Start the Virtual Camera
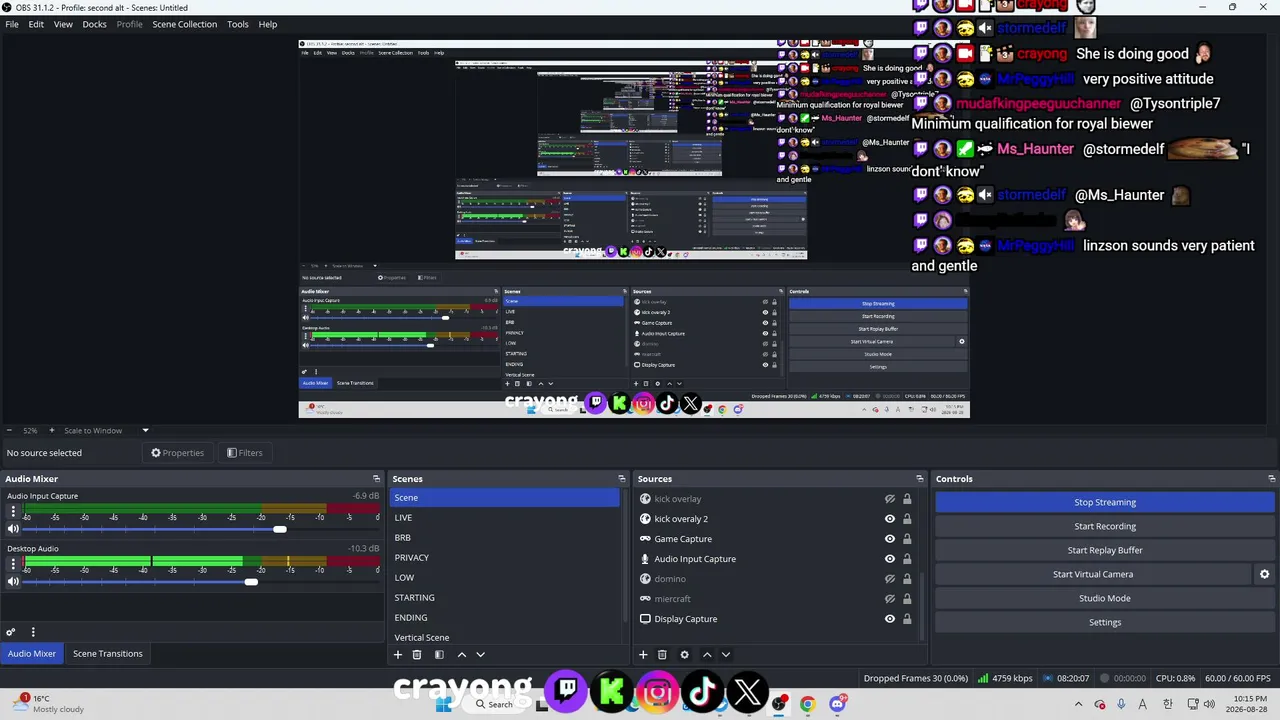 [1093, 574]
